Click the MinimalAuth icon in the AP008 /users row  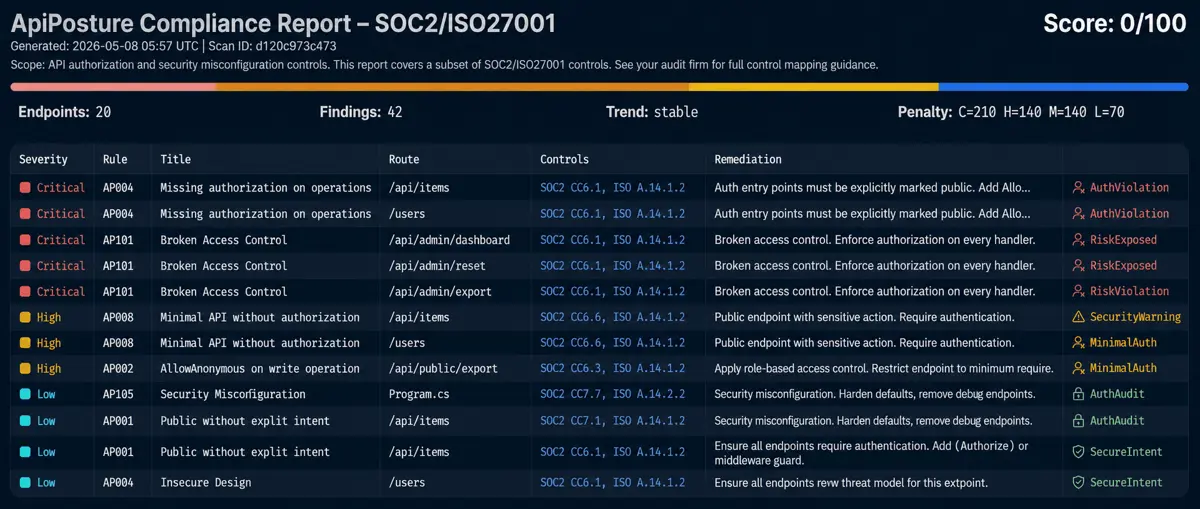point(1078,342)
